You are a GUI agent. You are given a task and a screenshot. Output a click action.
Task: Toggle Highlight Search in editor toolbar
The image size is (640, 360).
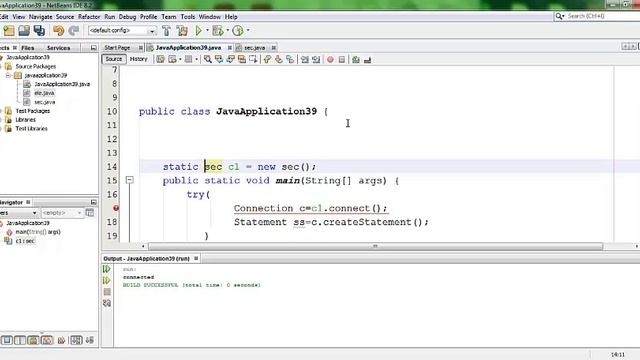[242, 60]
